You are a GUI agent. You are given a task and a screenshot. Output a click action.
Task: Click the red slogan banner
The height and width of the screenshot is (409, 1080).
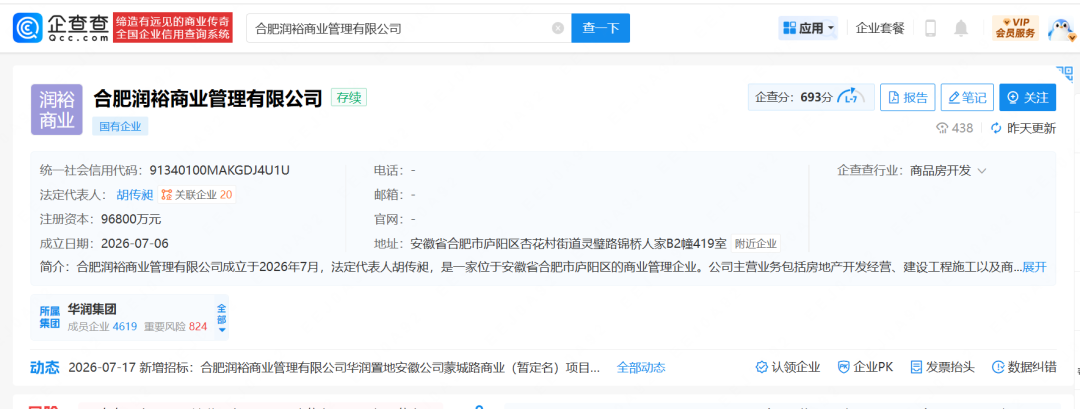[172, 28]
